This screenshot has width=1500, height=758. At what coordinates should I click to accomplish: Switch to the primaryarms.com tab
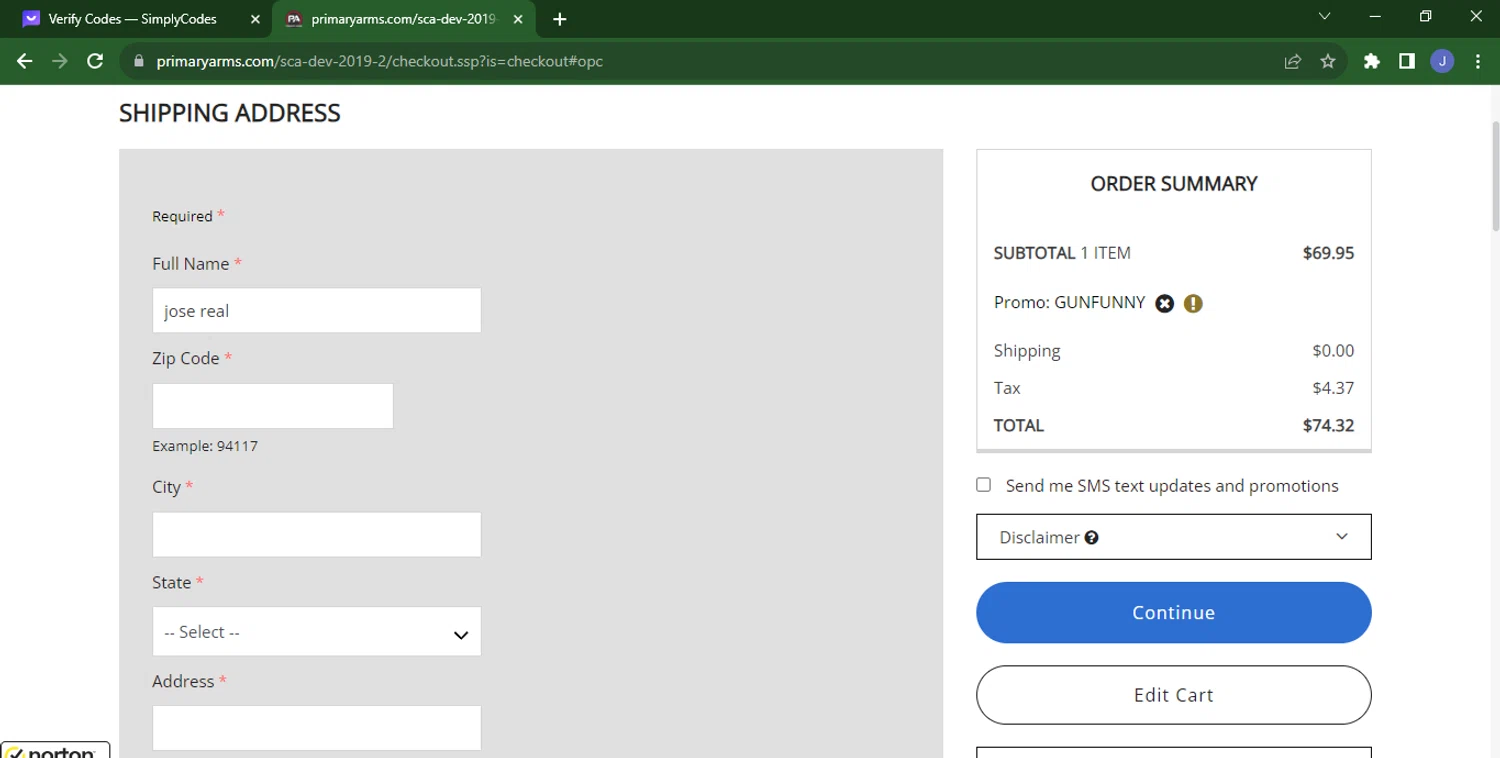tap(404, 19)
